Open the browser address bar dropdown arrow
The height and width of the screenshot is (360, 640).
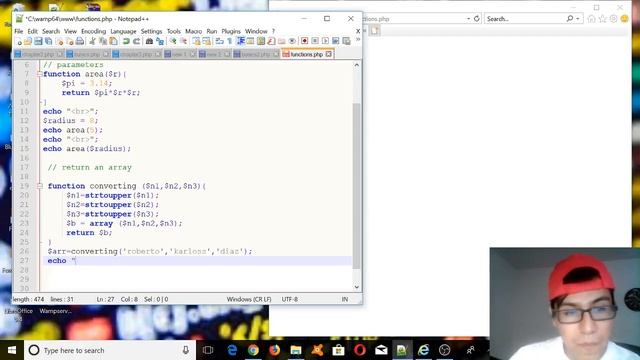tap(468, 19)
